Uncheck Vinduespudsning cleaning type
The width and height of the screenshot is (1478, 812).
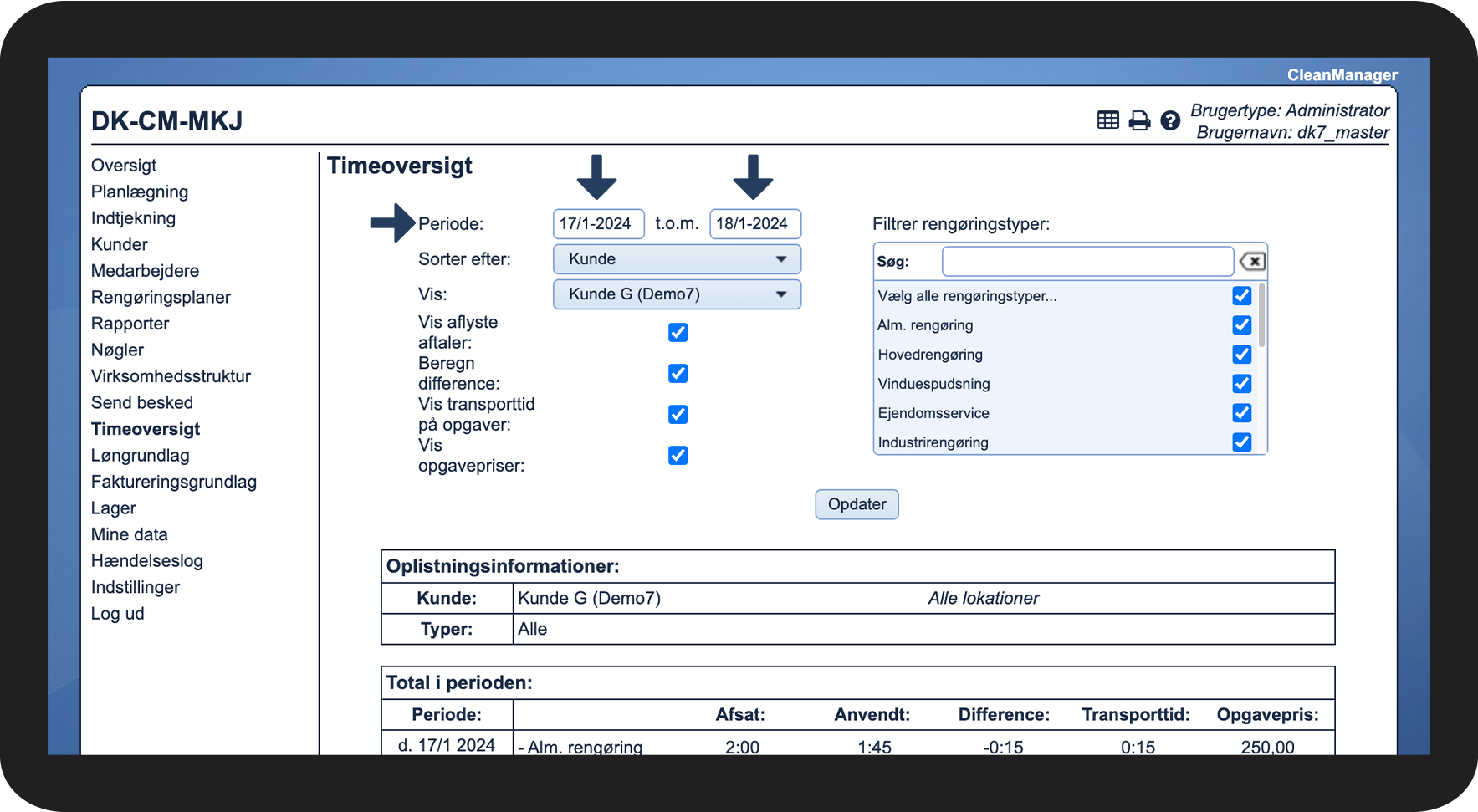click(1242, 383)
